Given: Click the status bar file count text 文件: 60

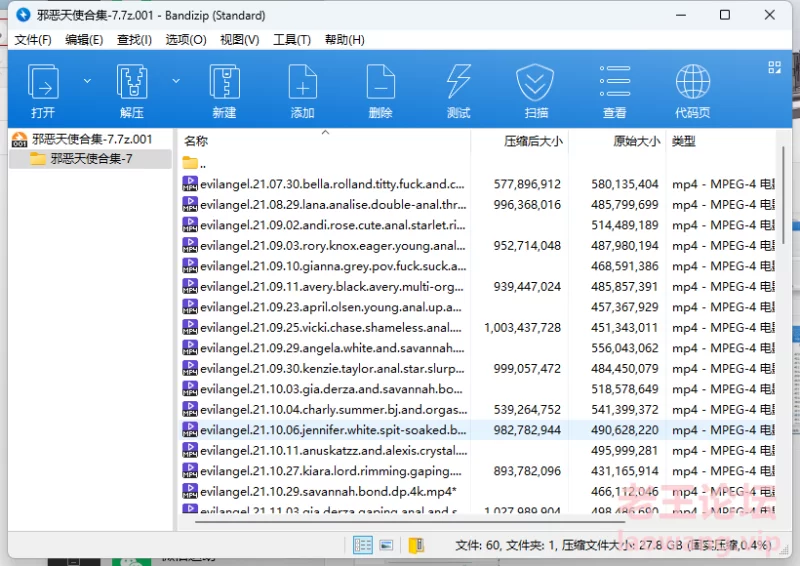Looking at the screenshot, I should tap(478, 546).
